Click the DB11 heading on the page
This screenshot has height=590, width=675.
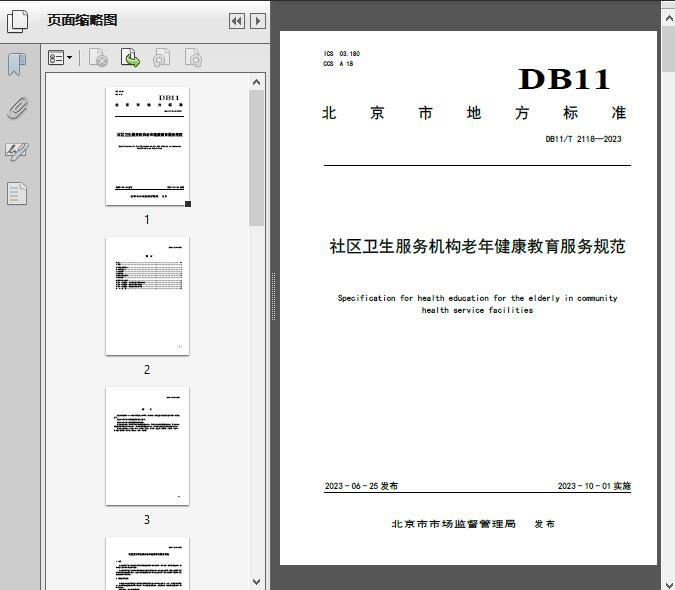coord(564,79)
